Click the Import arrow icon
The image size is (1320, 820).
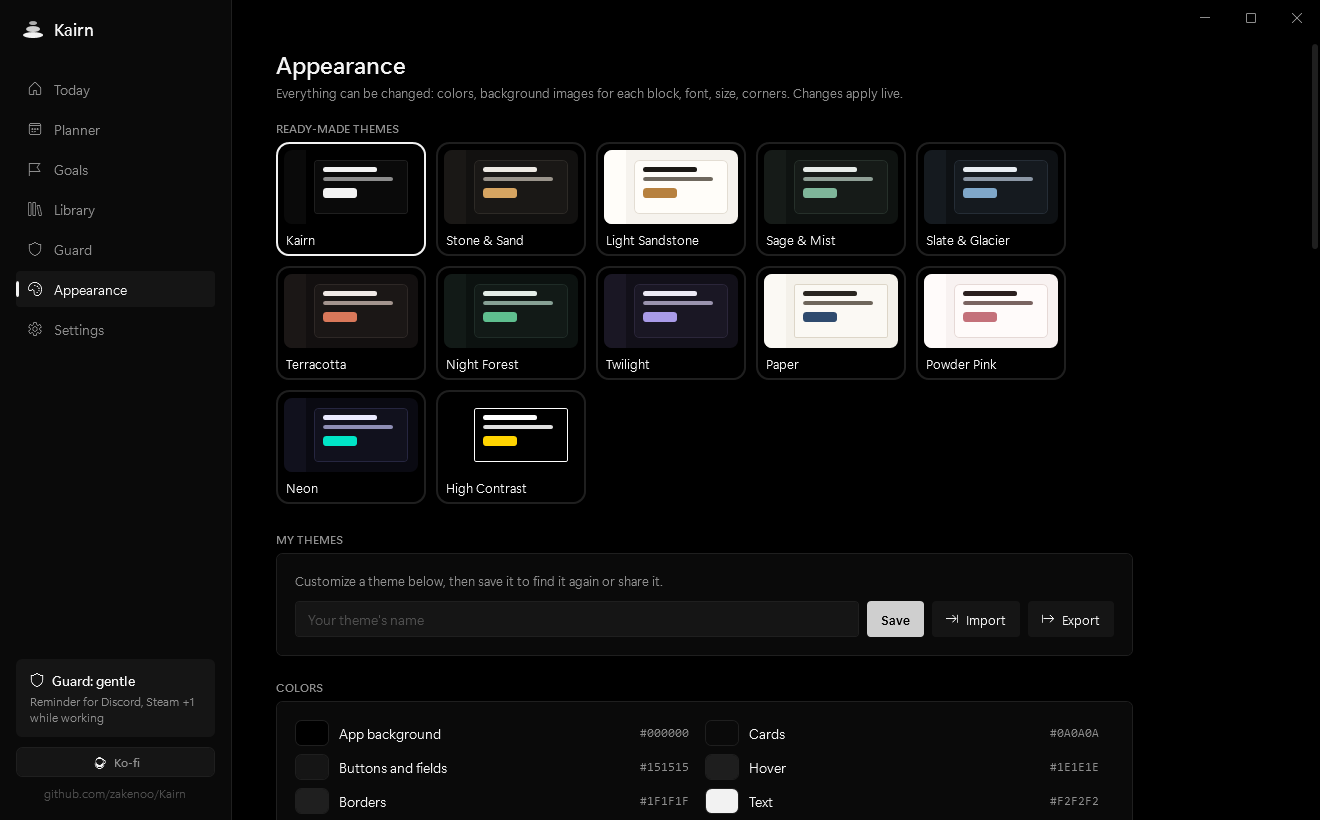952,619
